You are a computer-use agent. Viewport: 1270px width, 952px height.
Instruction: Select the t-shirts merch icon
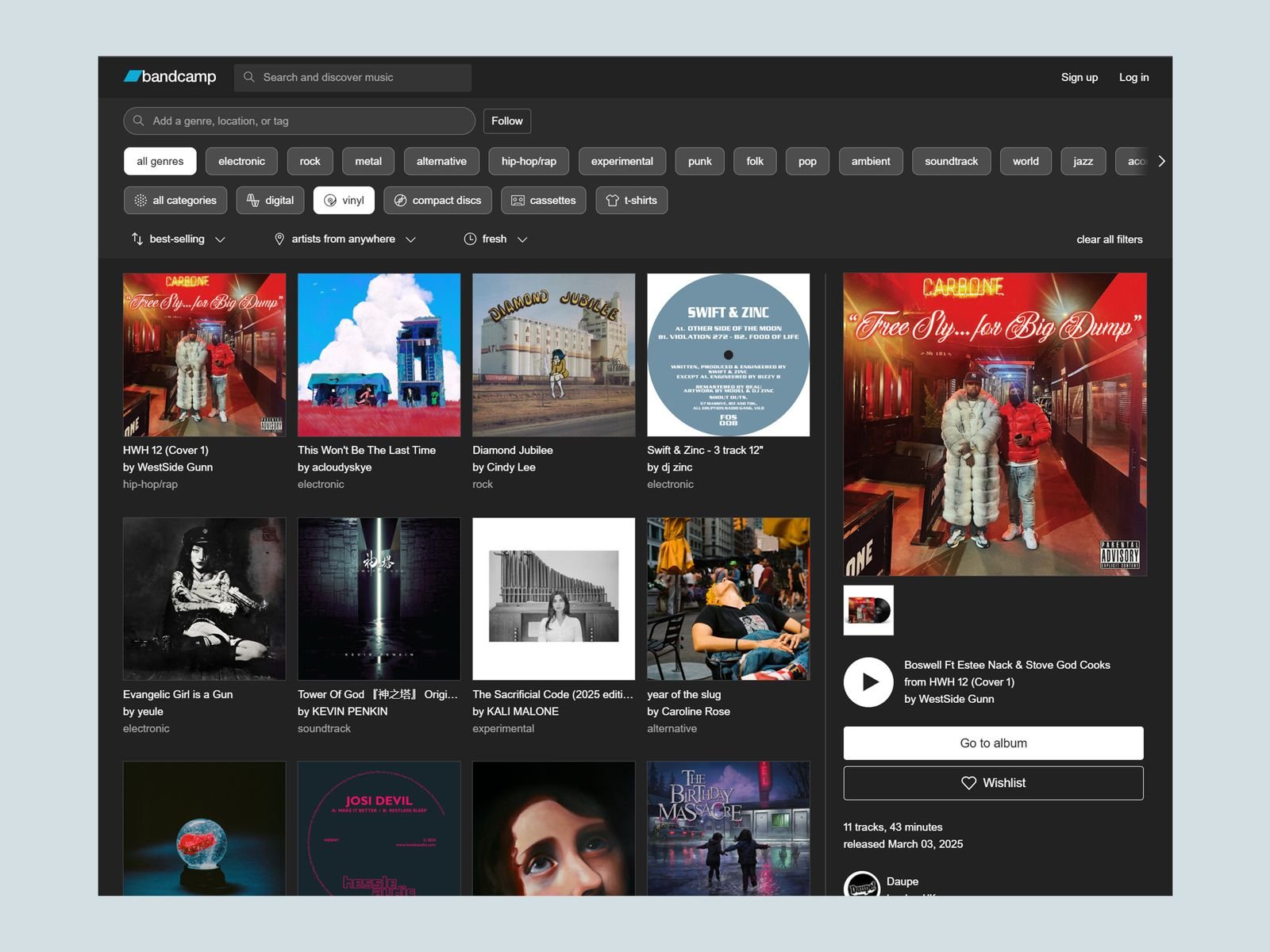click(612, 200)
